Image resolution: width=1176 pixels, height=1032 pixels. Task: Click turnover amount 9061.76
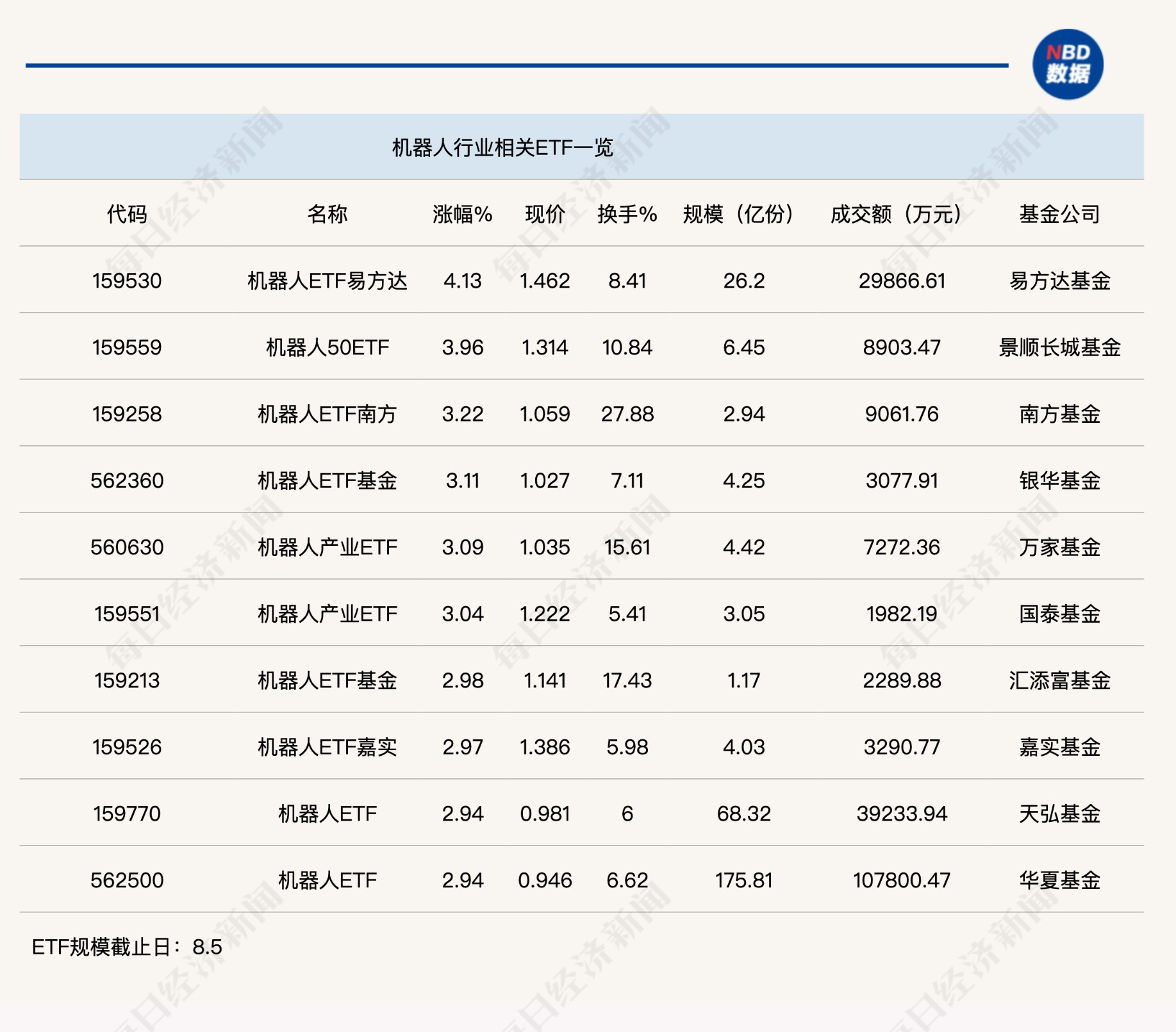click(x=902, y=414)
